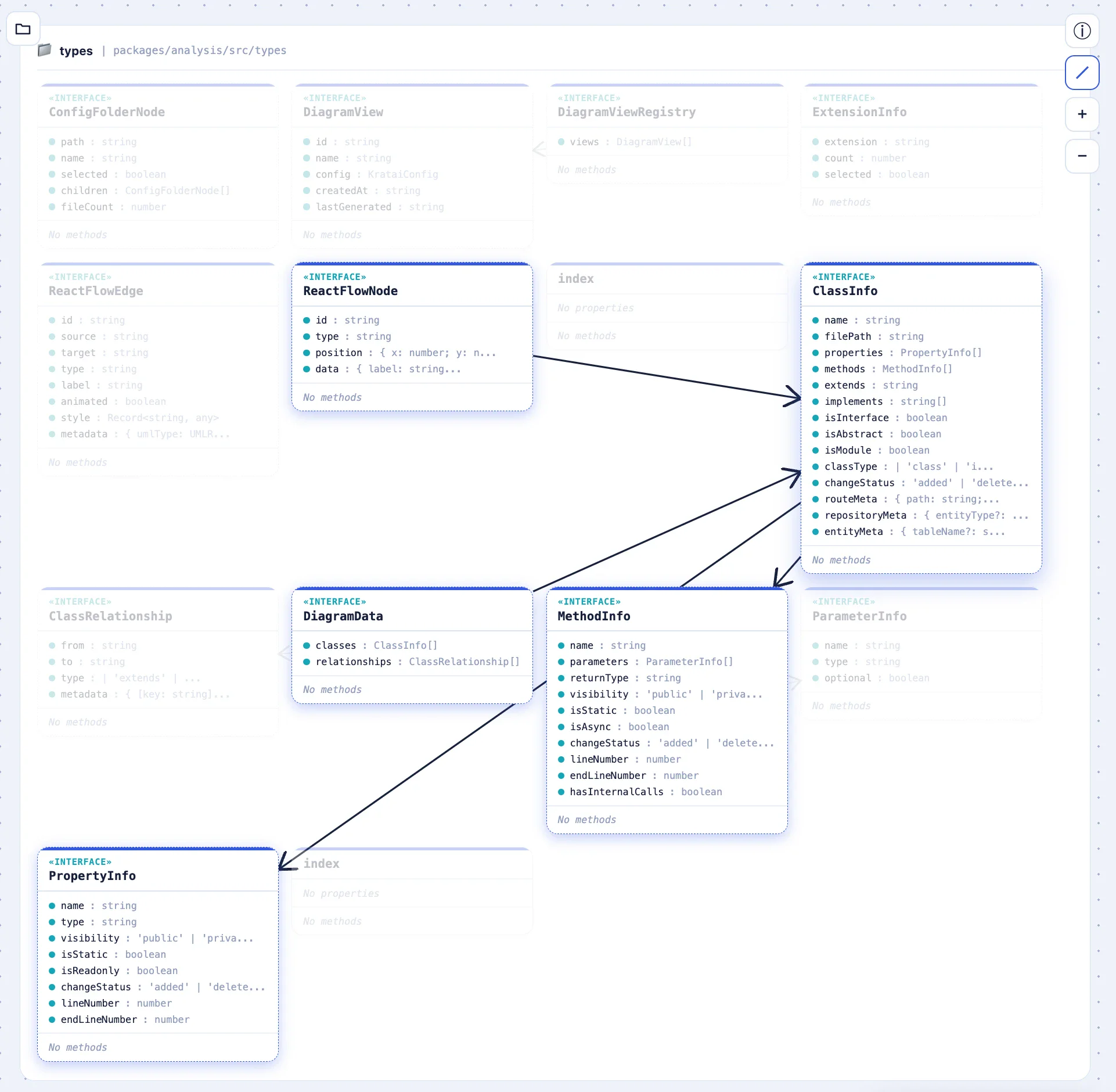The height and width of the screenshot is (1092, 1116).
Task: Click the index card beside PropertyInfo
Action: 412,891
